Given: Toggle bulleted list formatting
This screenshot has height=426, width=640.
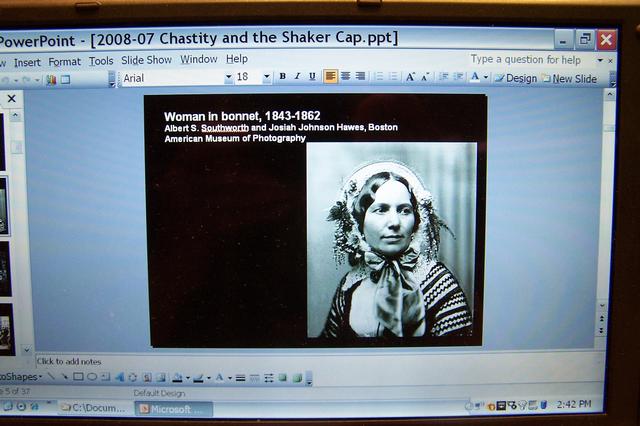Looking at the screenshot, I should click(x=393, y=77).
